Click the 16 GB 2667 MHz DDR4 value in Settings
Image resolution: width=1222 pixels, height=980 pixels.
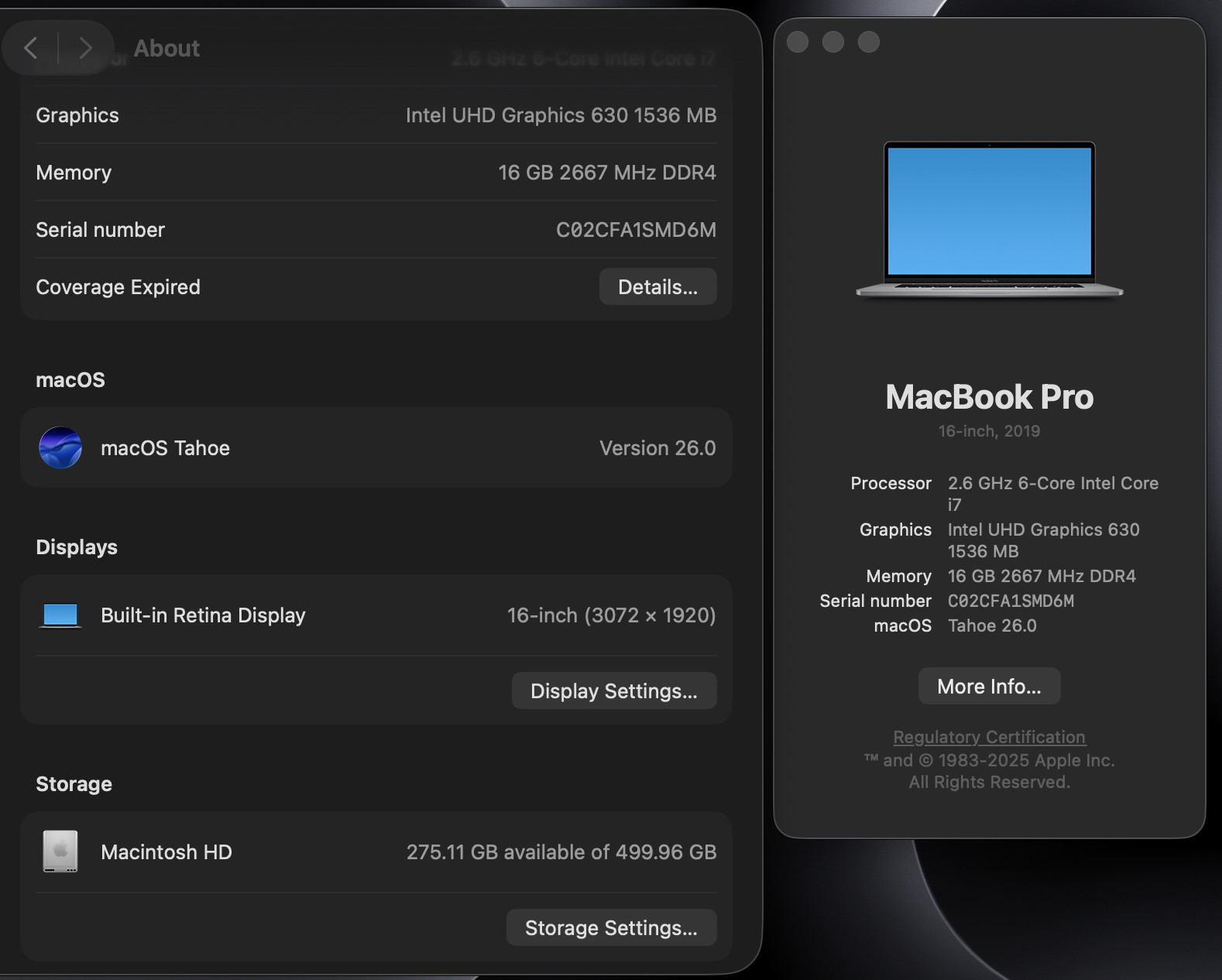[x=607, y=173]
